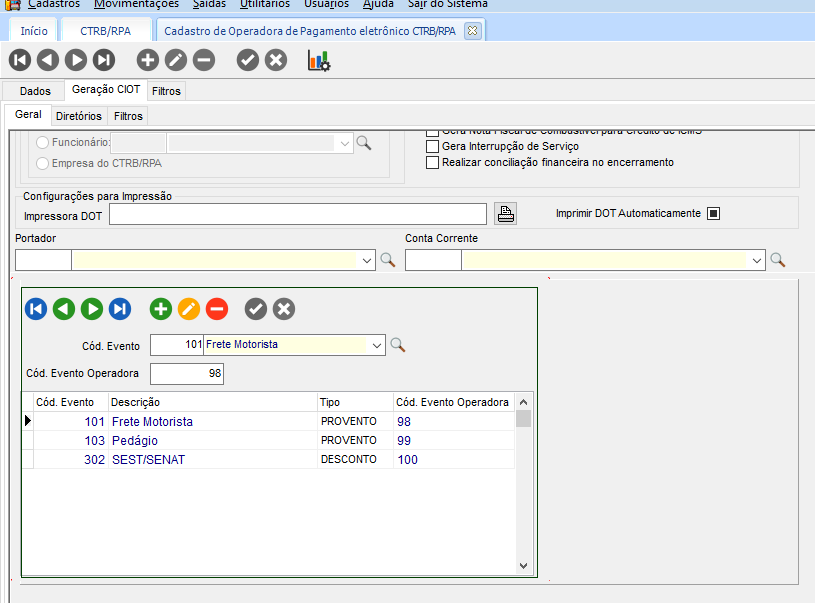Viewport: 815px width, 603px height.
Task: Click the Impressora DOT input field
Action: [x=298, y=214]
